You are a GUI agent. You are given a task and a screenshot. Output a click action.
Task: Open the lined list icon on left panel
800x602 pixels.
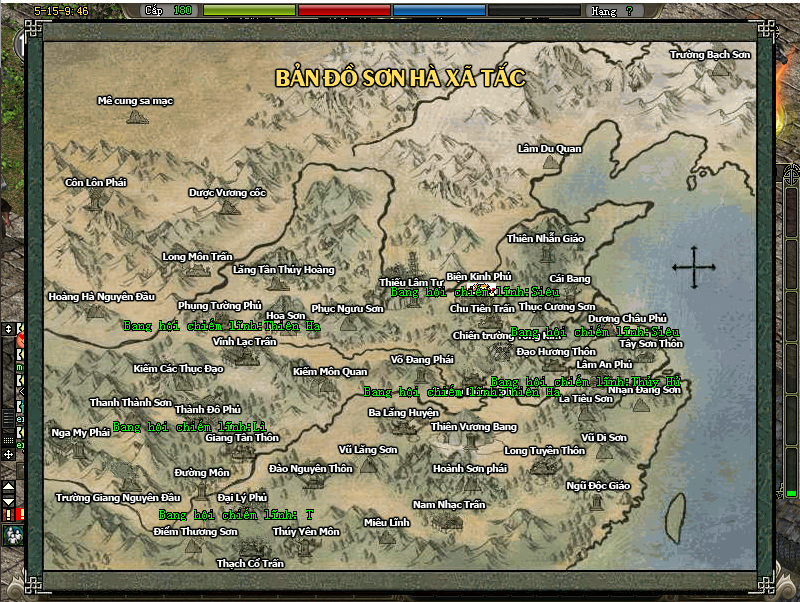(x=8, y=418)
